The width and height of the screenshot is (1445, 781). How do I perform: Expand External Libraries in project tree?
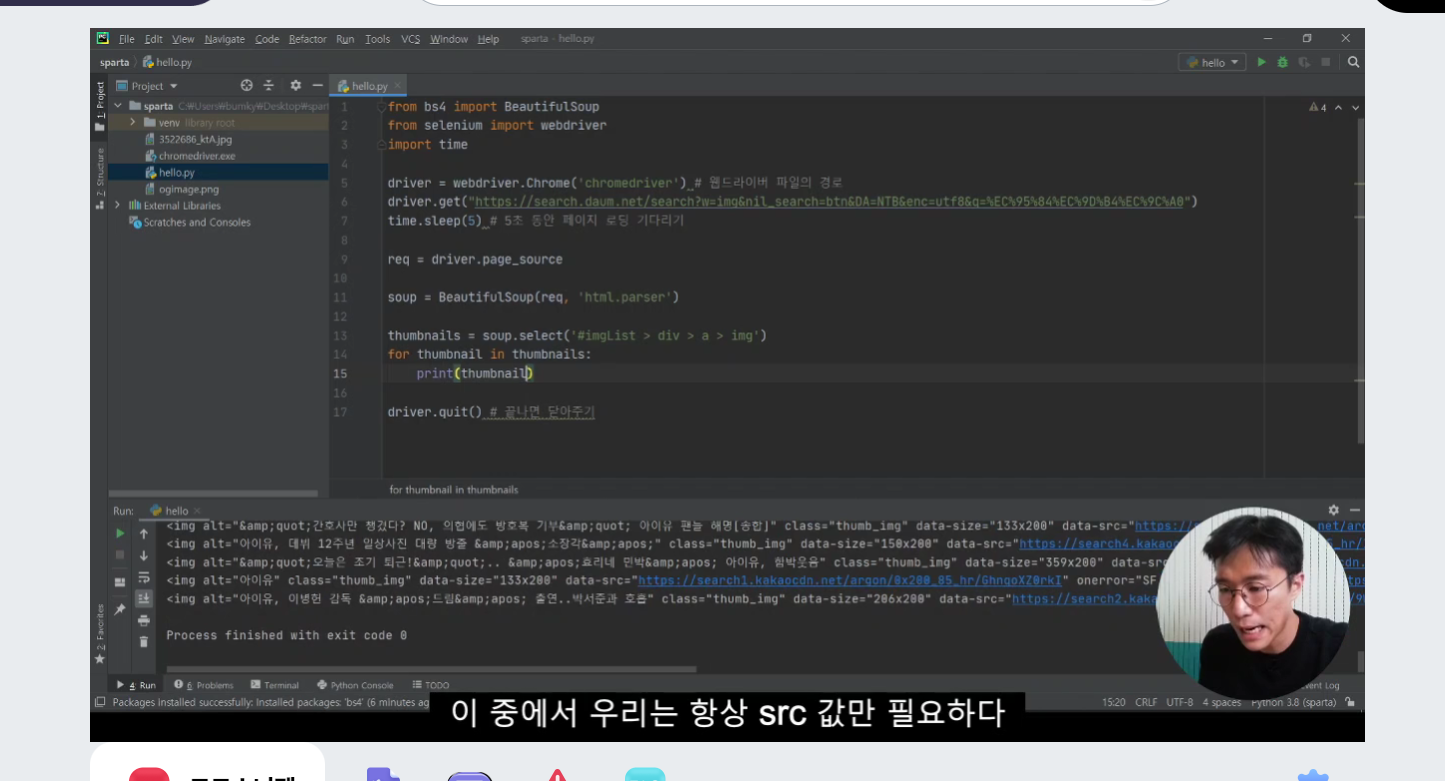coord(119,205)
